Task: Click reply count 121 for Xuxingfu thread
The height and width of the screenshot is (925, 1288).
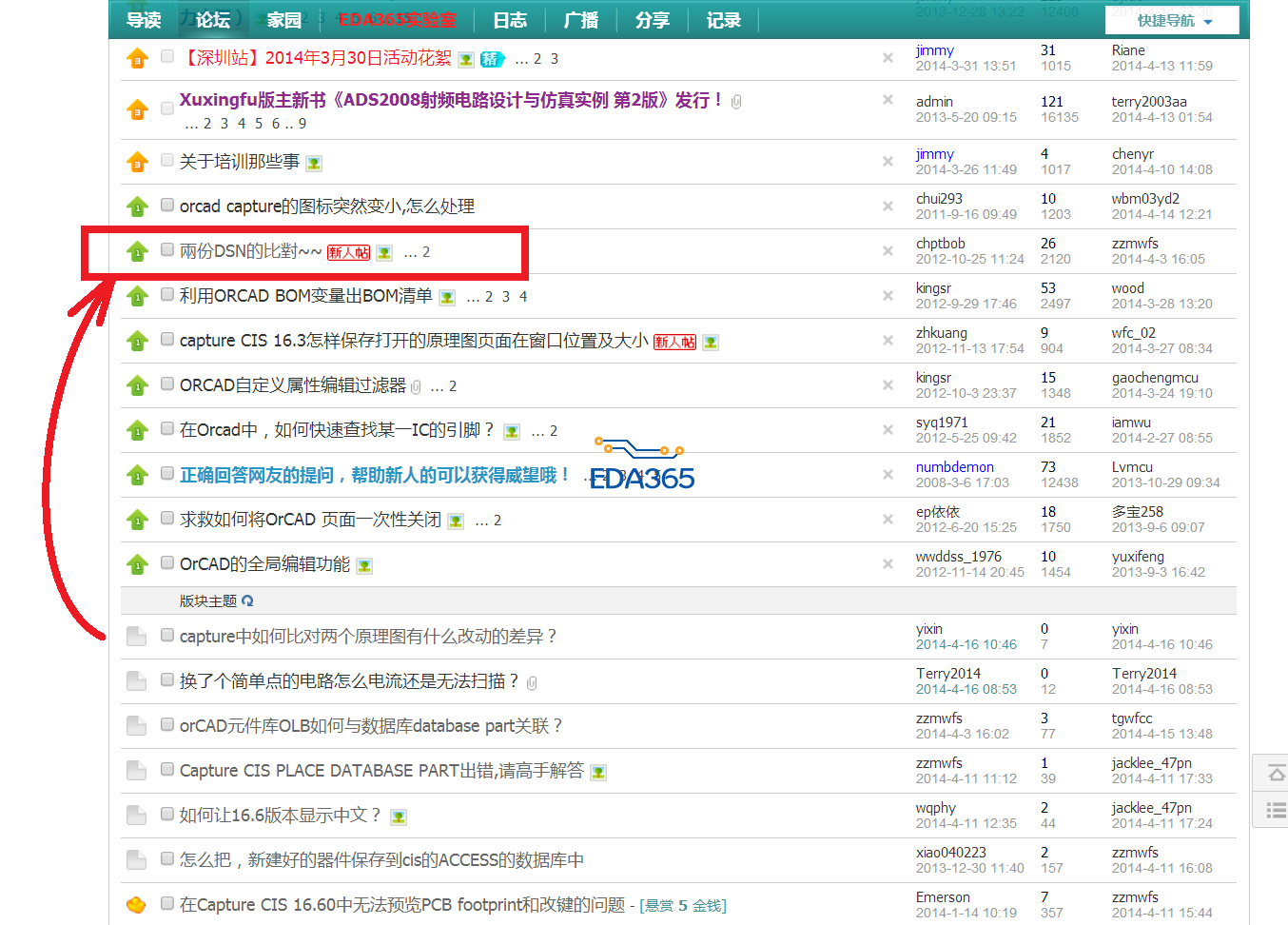Action: [1052, 102]
